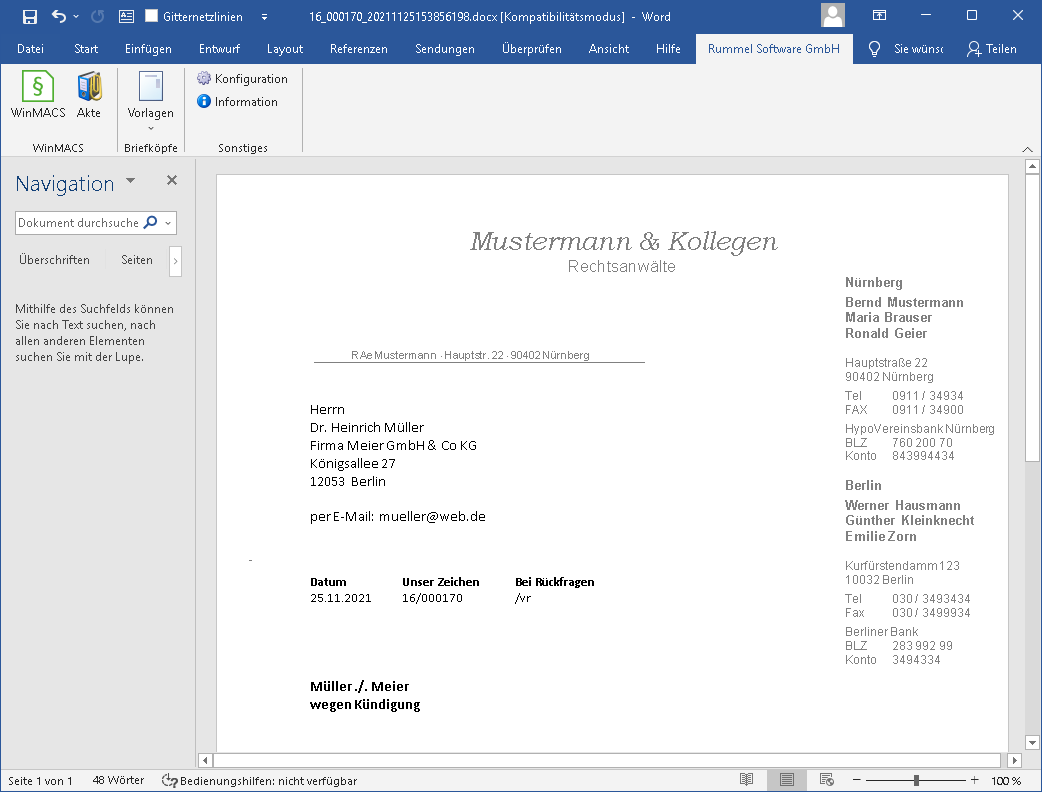Save the document with the floppy disk icon
The height and width of the screenshot is (792, 1043).
click(29, 17)
